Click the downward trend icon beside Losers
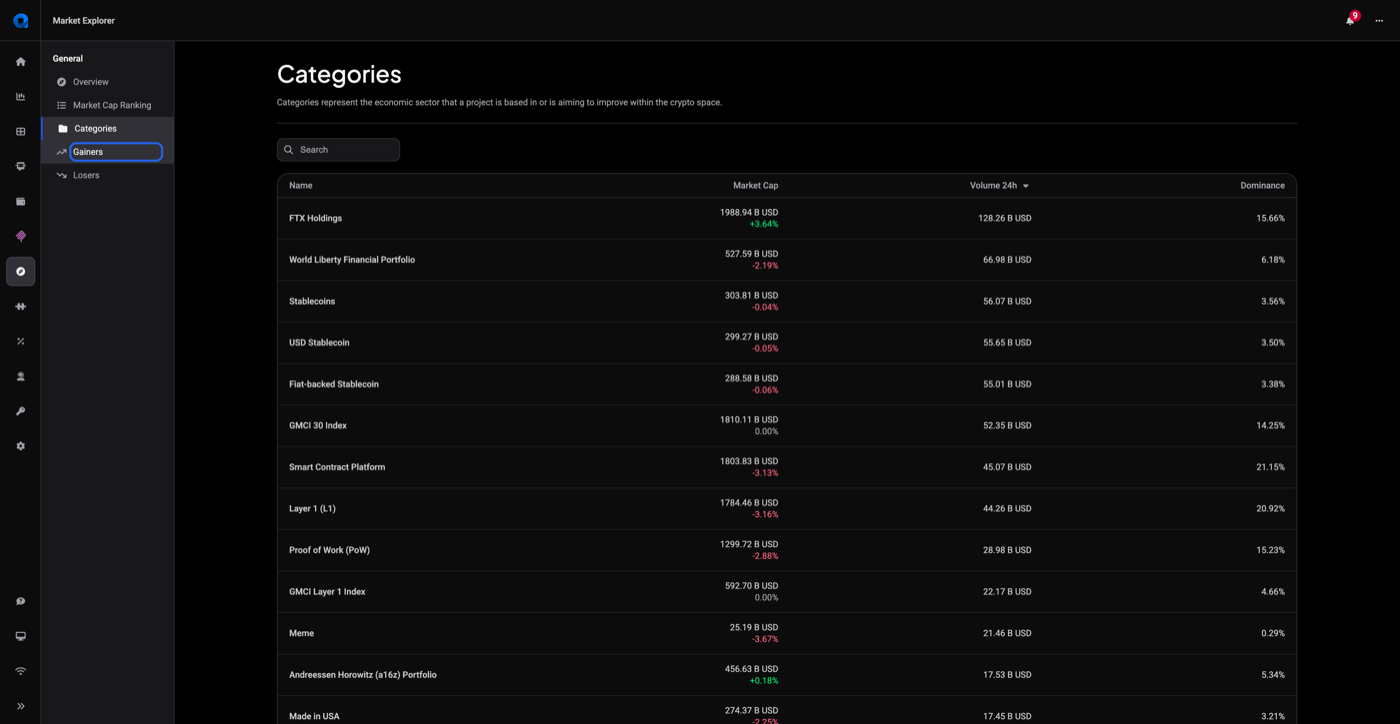 point(62,175)
